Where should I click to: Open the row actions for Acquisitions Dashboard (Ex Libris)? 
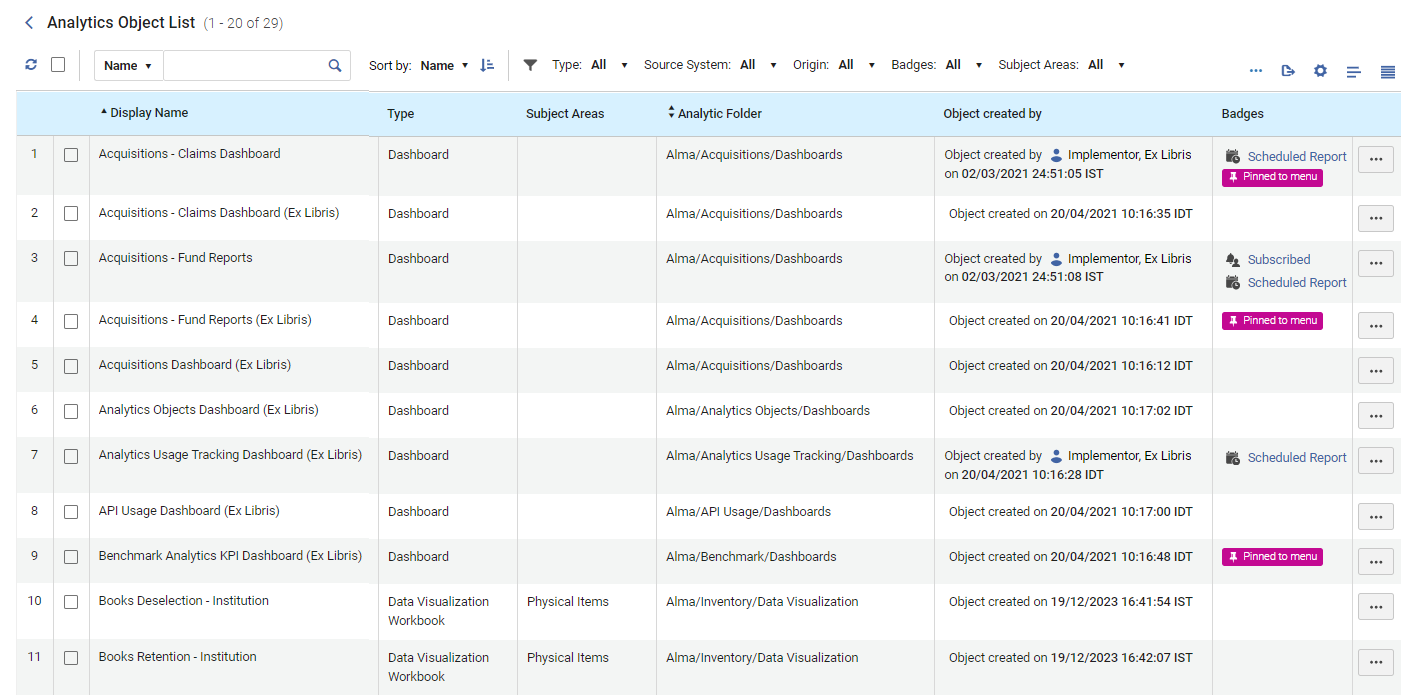1376,370
